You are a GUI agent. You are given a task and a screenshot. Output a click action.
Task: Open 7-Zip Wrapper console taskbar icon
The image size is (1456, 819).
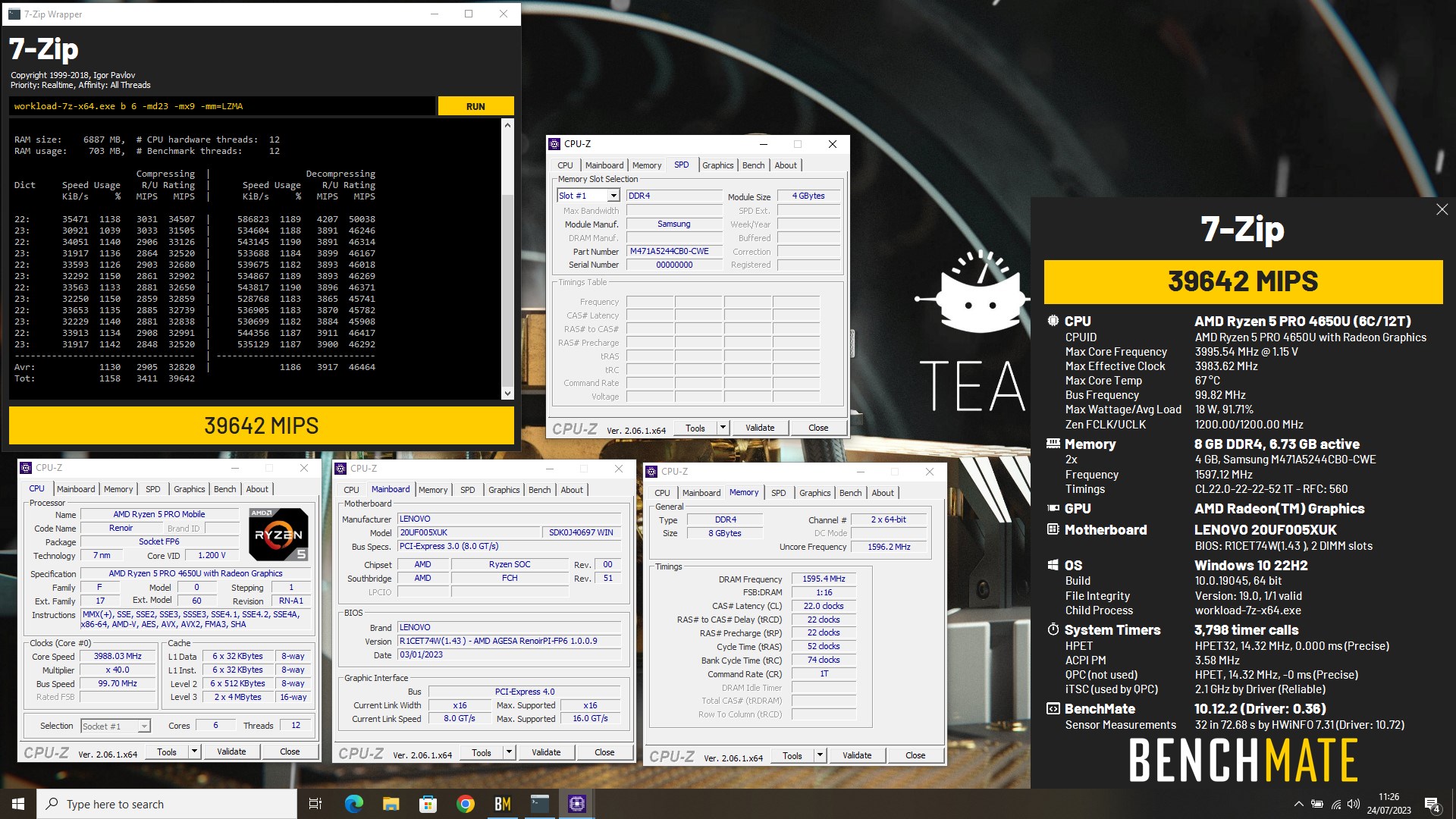tap(539, 804)
